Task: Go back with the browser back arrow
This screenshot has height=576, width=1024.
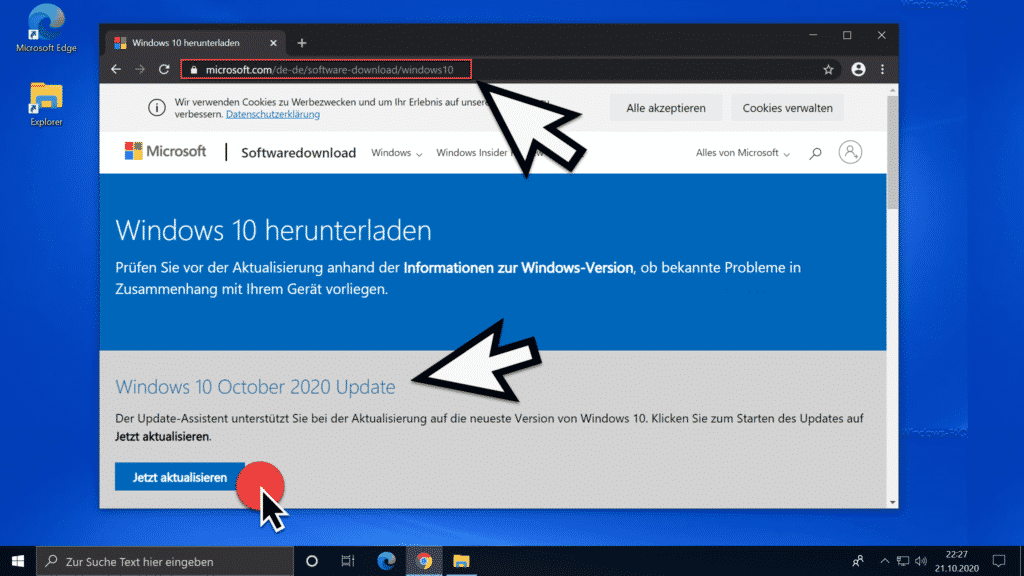Action: pos(116,69)
